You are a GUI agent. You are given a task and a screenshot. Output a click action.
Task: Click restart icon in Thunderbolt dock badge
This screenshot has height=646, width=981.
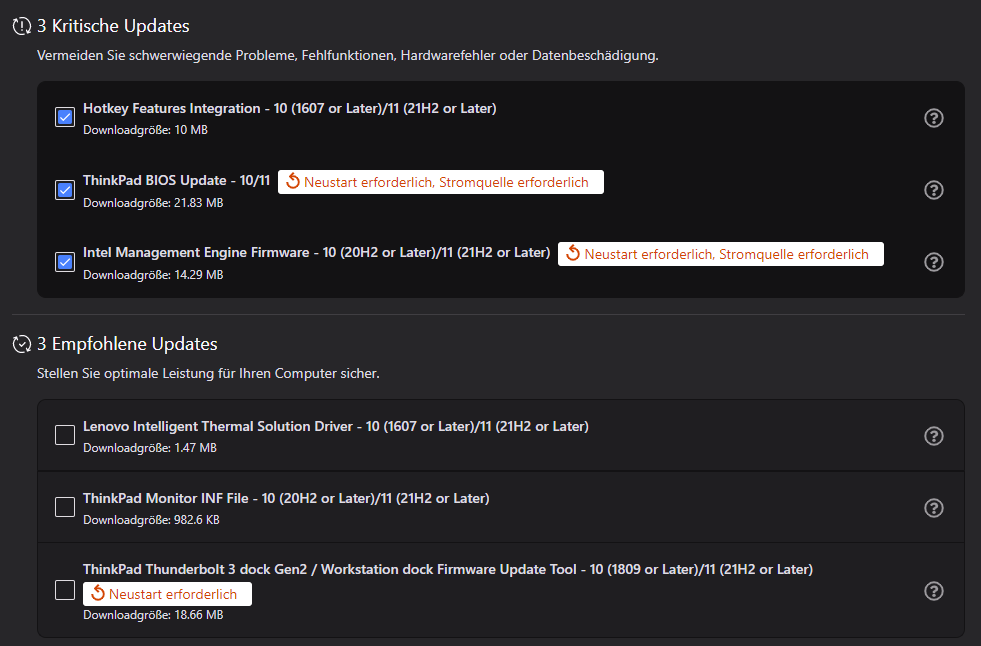coord(98,593)
